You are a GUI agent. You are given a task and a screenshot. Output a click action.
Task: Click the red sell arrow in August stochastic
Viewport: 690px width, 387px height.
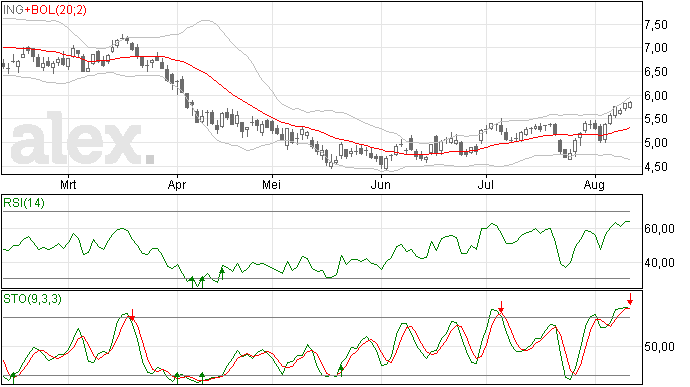[630, 299]
